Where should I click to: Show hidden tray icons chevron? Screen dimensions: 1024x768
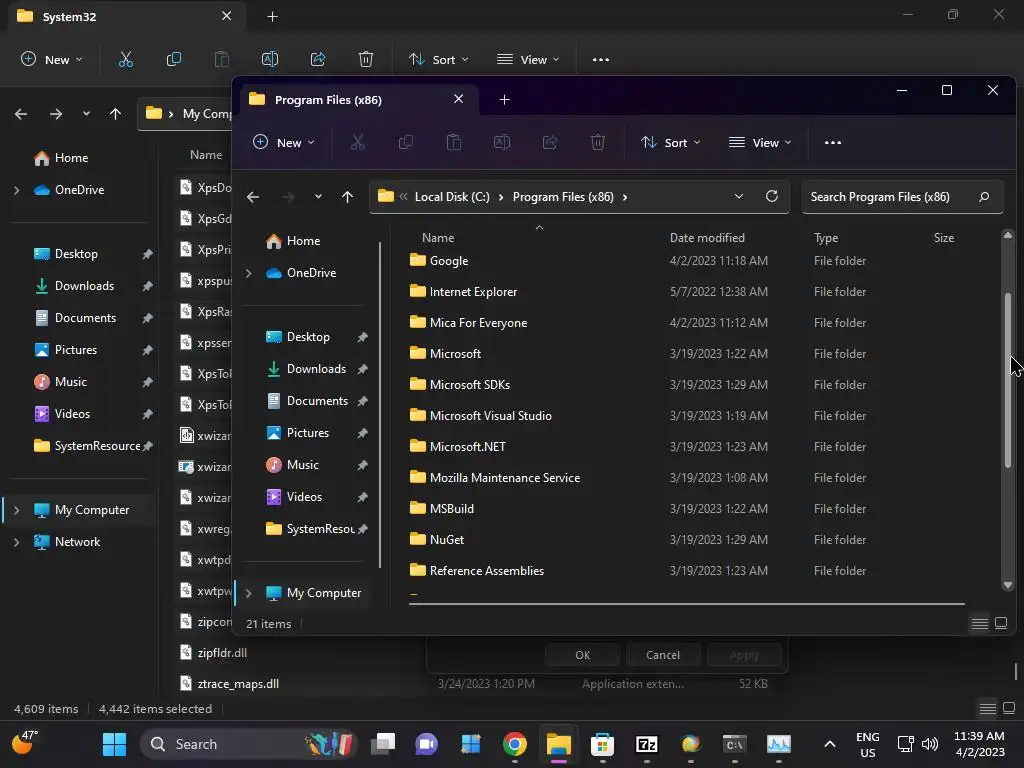click(x=829, y=744)
